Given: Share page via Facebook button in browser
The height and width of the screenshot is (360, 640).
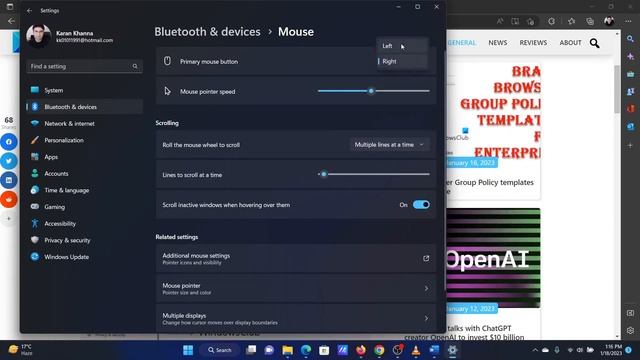Looking at the screenshot, I should click(x=9, y=142).
